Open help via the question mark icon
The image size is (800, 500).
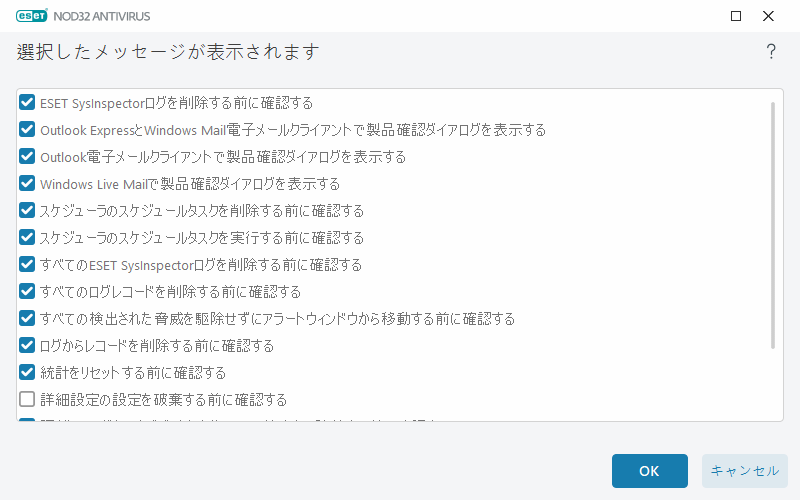click(x=771, y=52)
